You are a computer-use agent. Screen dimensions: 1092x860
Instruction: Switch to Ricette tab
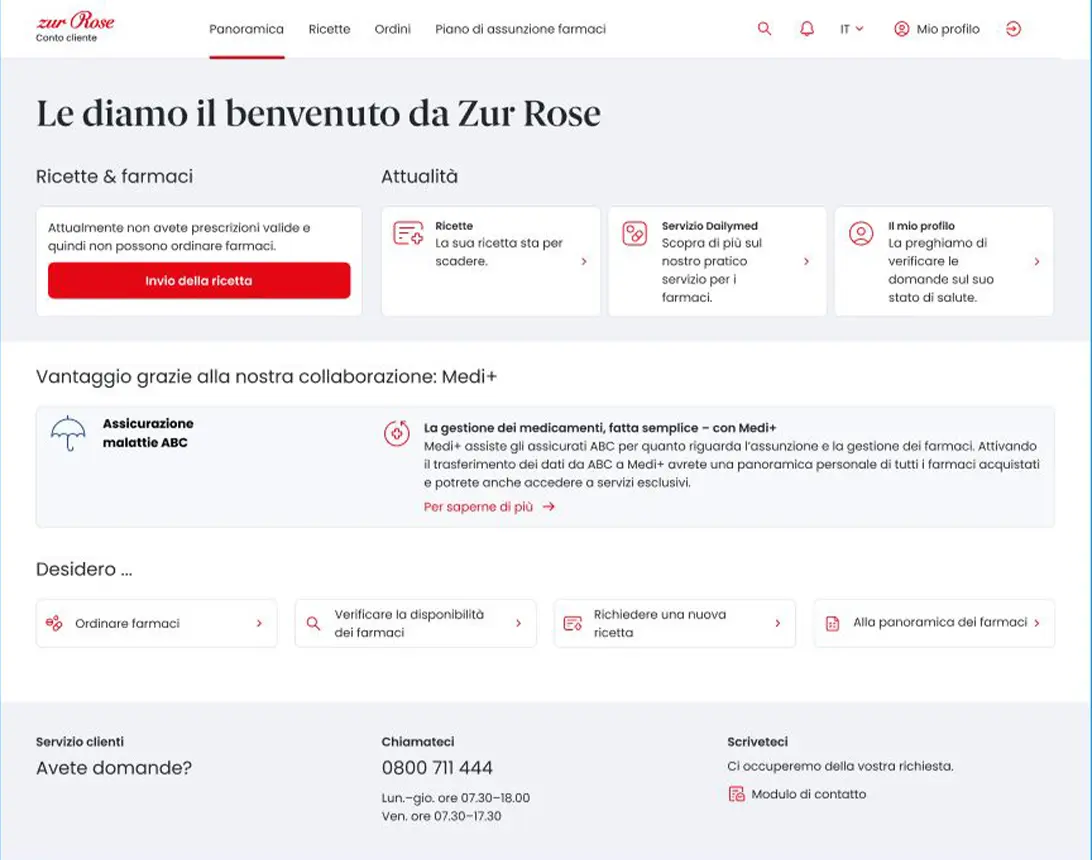[x=329, y=29]
